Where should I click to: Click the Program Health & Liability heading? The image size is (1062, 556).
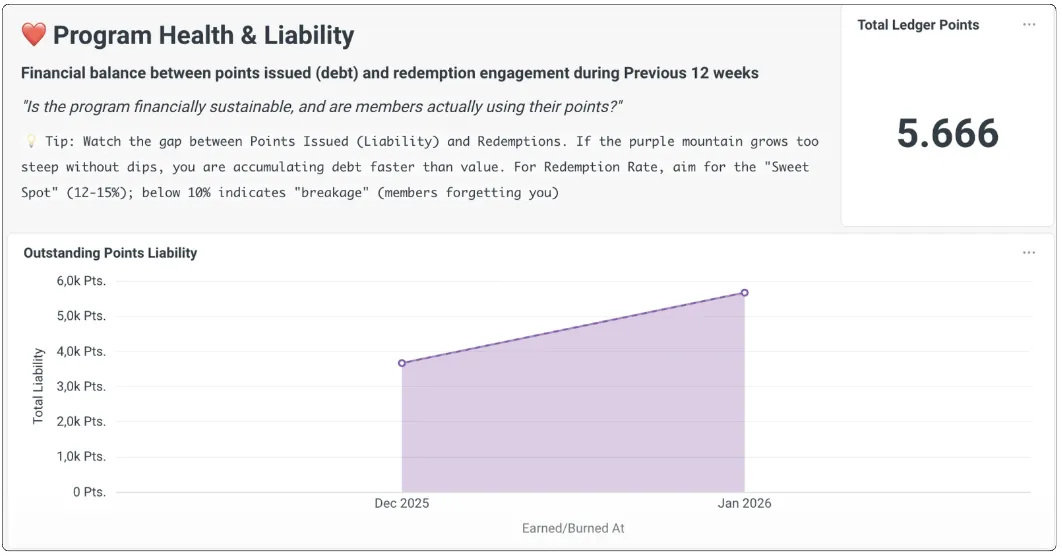tap(203, 36)
